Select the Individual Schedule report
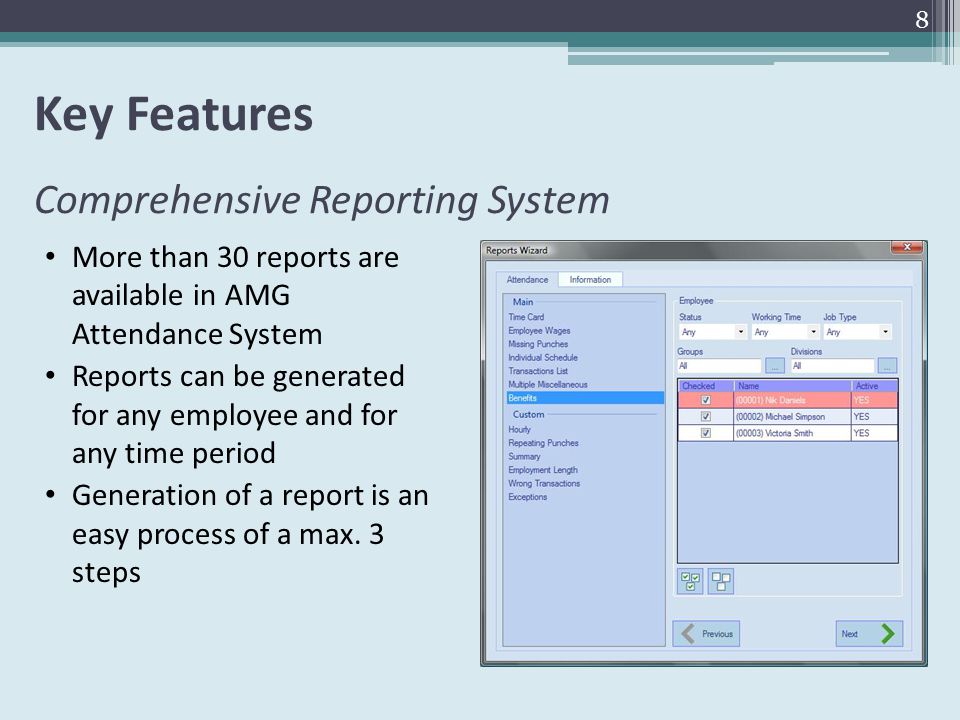This screenshot has height=720, width=960. pos(542,358)
